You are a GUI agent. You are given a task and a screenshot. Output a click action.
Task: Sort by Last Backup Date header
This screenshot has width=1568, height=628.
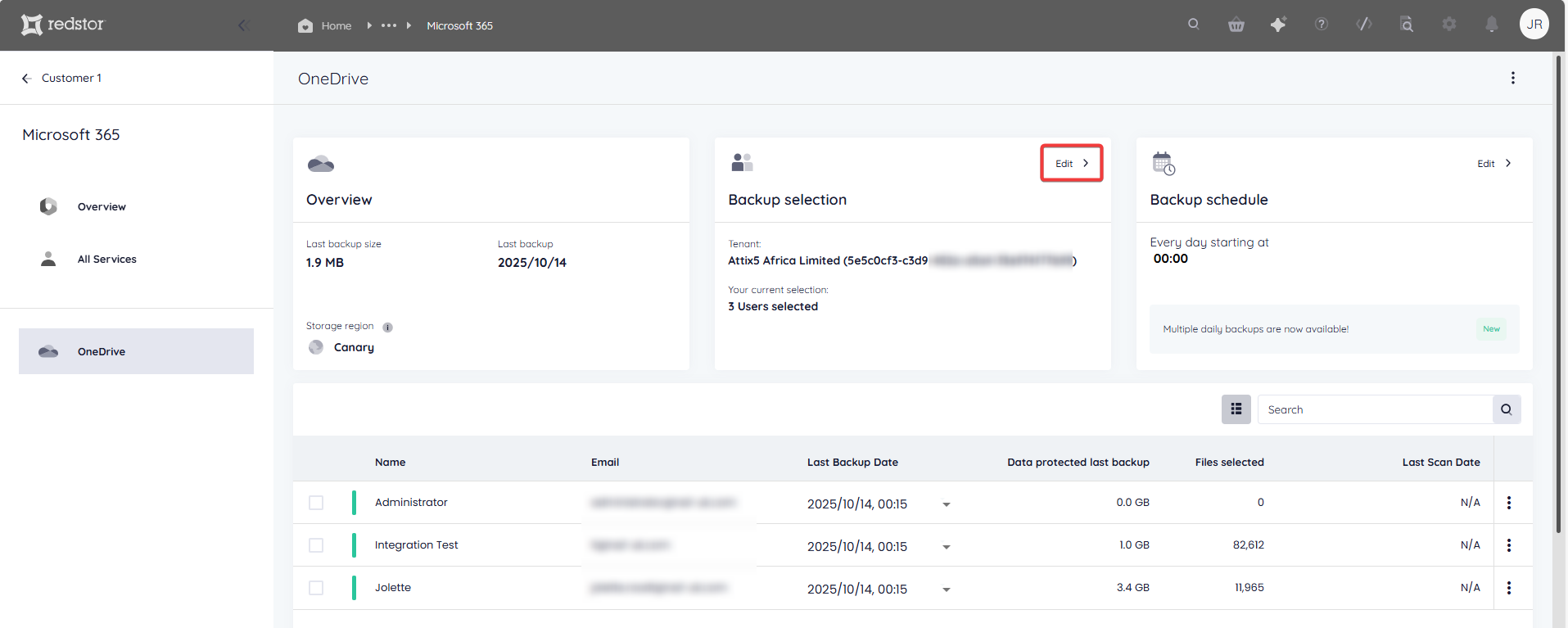(852, 462)
